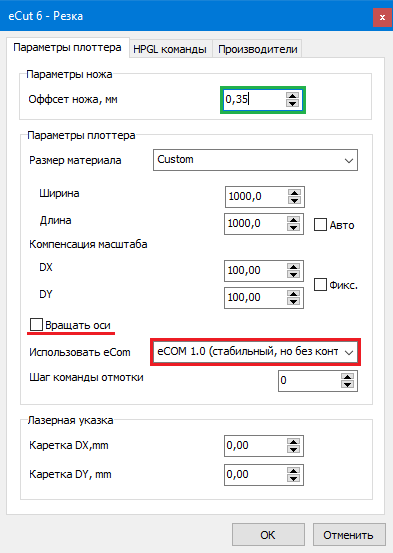Open the Размер материала dropdown
Image resolution: width=393 pixels, height=553 pixels.
(x=255, y=160)
